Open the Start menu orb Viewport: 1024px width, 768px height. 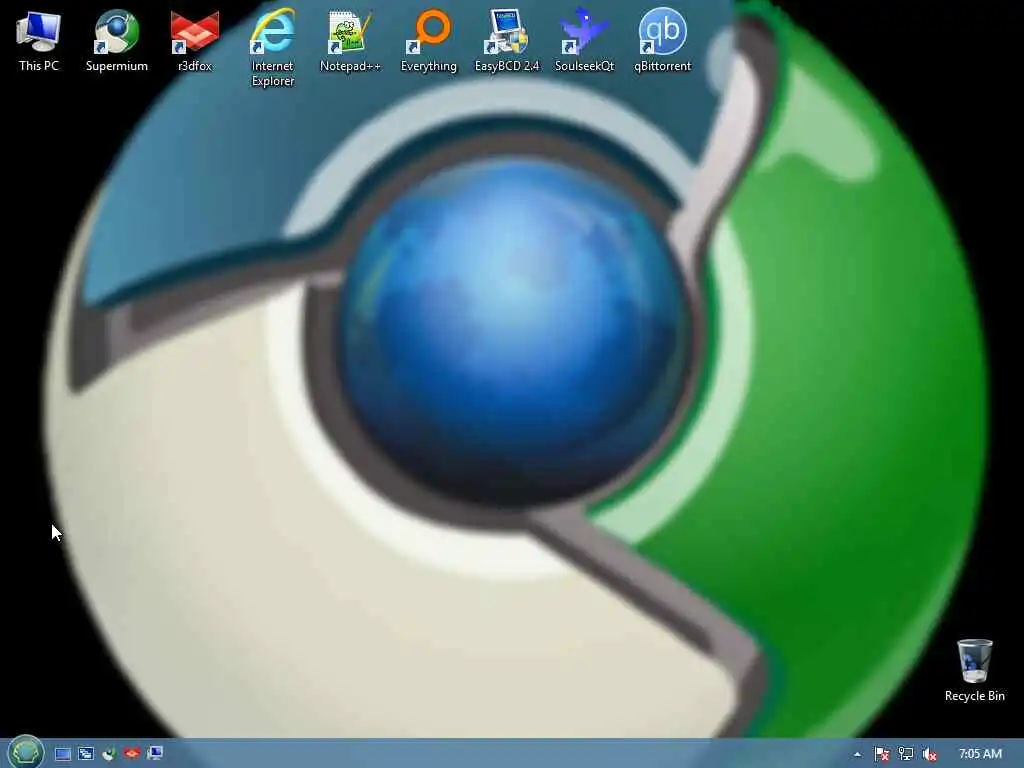point(25,753)
